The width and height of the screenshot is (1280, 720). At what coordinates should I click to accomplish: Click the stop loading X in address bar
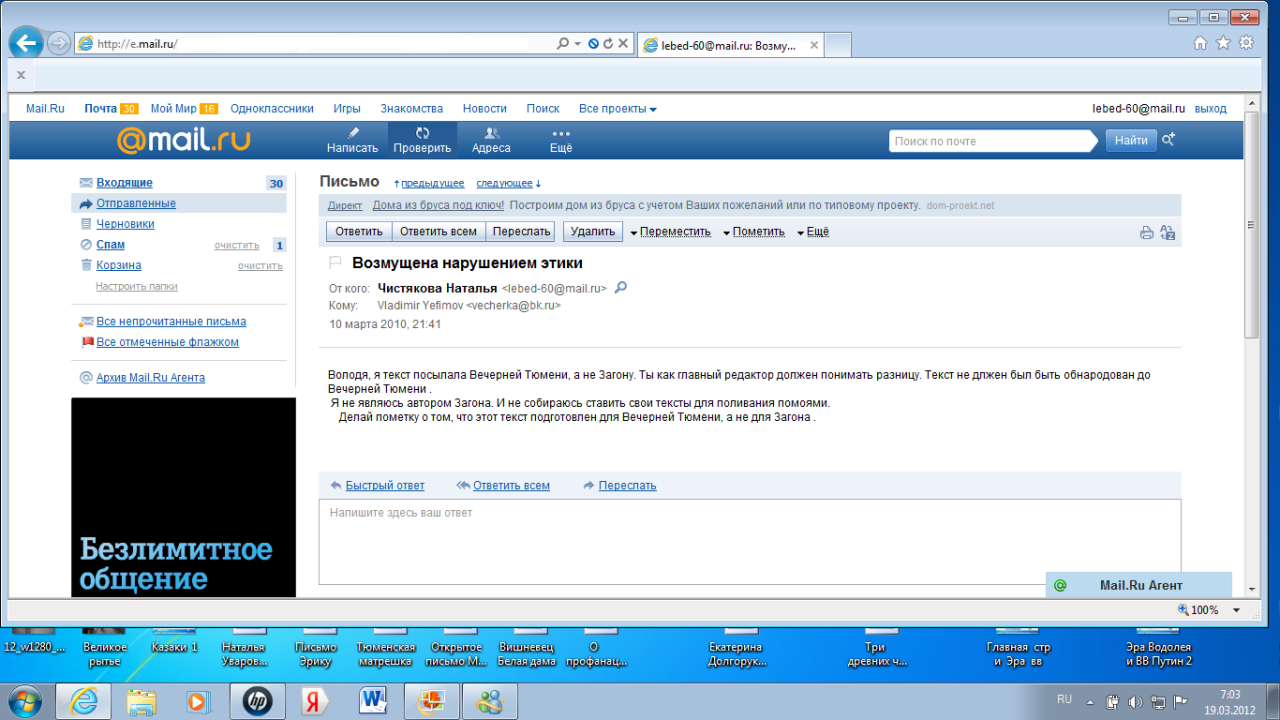coord(623,44)
